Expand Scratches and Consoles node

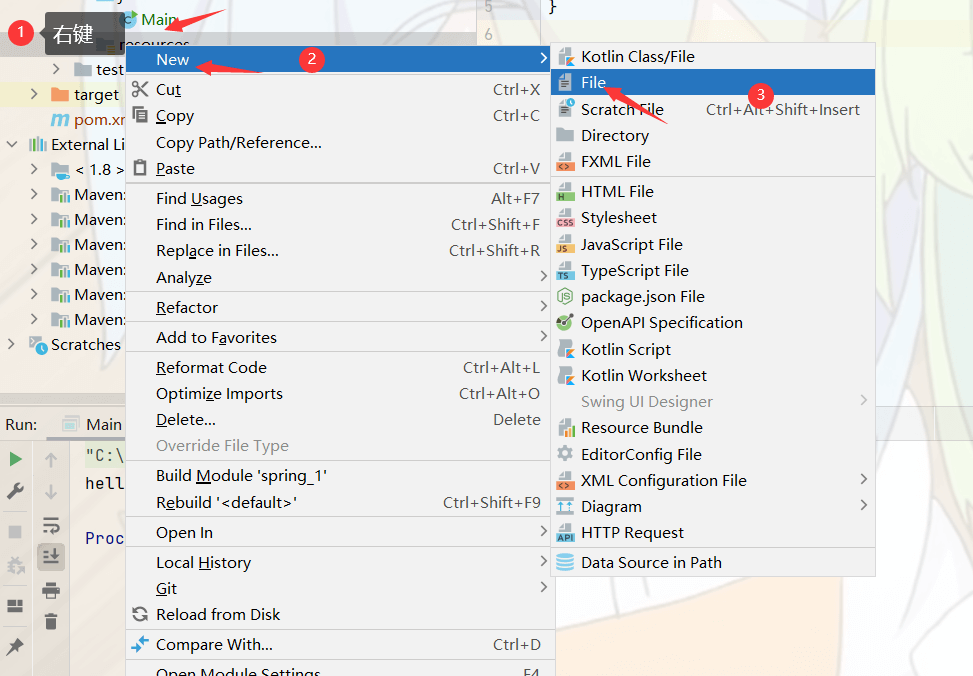[x=11, y=344]
